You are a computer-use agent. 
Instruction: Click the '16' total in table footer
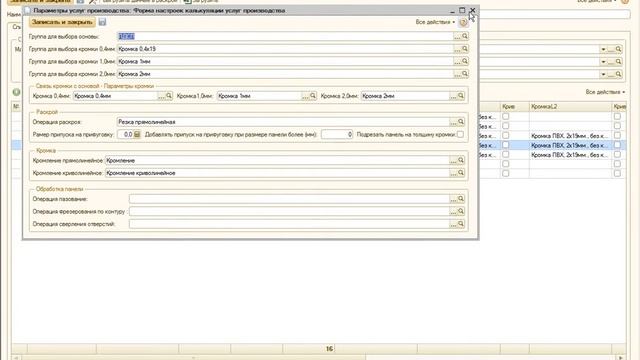pyautogui.click(x=329, y=349)
